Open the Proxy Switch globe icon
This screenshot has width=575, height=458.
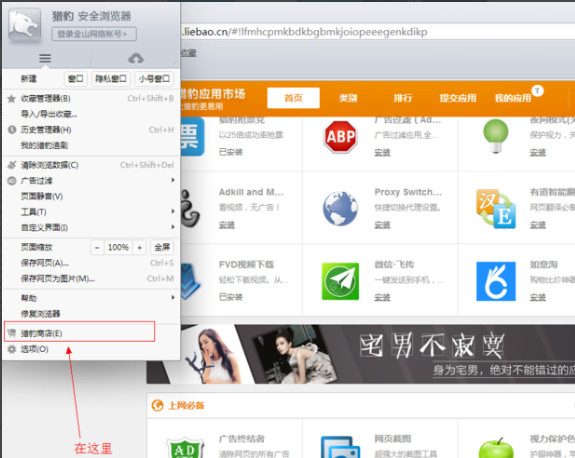[340, 208]
